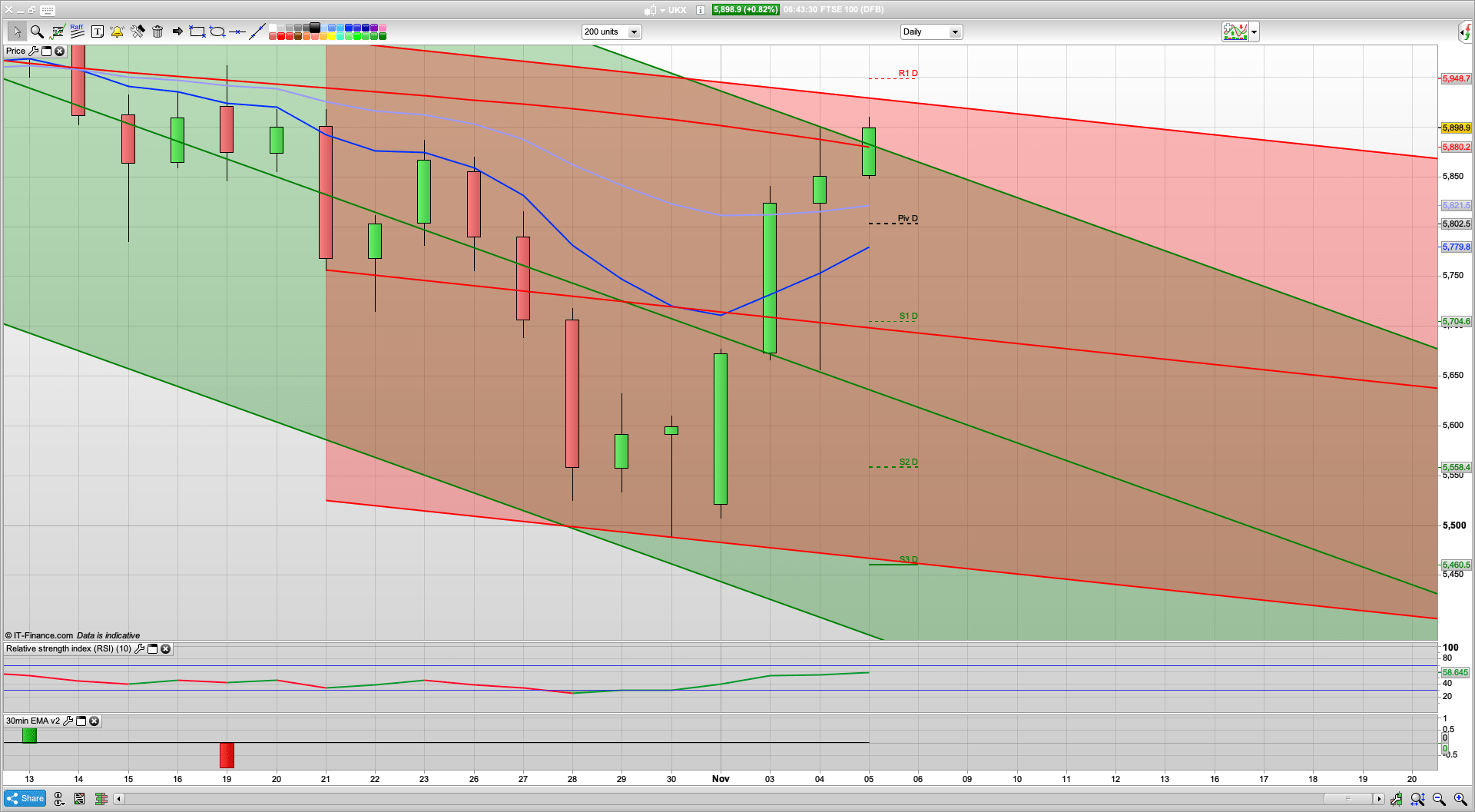The width and height of the screenshot is (1475, 812).
Task: Open the 200 units dropdown
Action: point(635,31)
